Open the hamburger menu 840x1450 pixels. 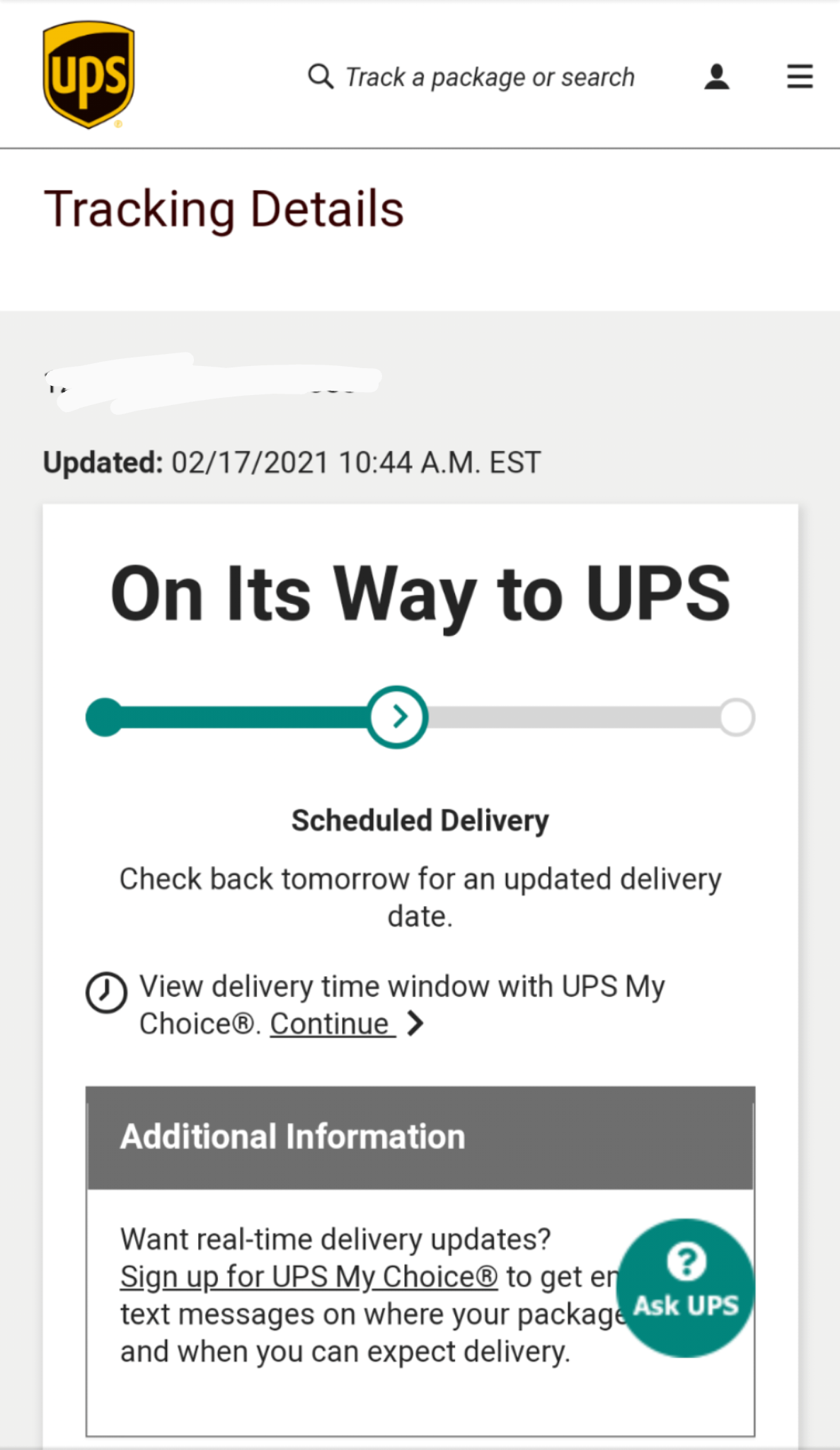[x=800, y=76]
